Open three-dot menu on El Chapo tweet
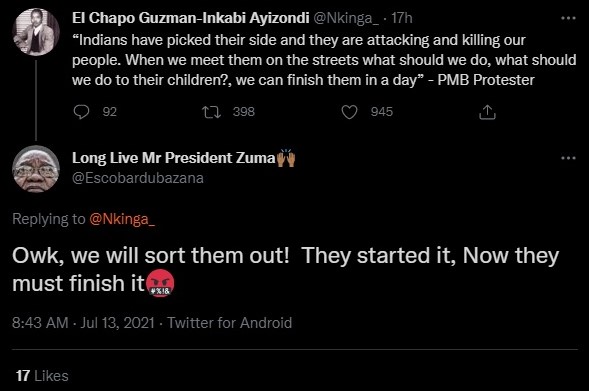The height and width of the screenshot is (391, 589). pyautogui.click(x=568, y=18)
